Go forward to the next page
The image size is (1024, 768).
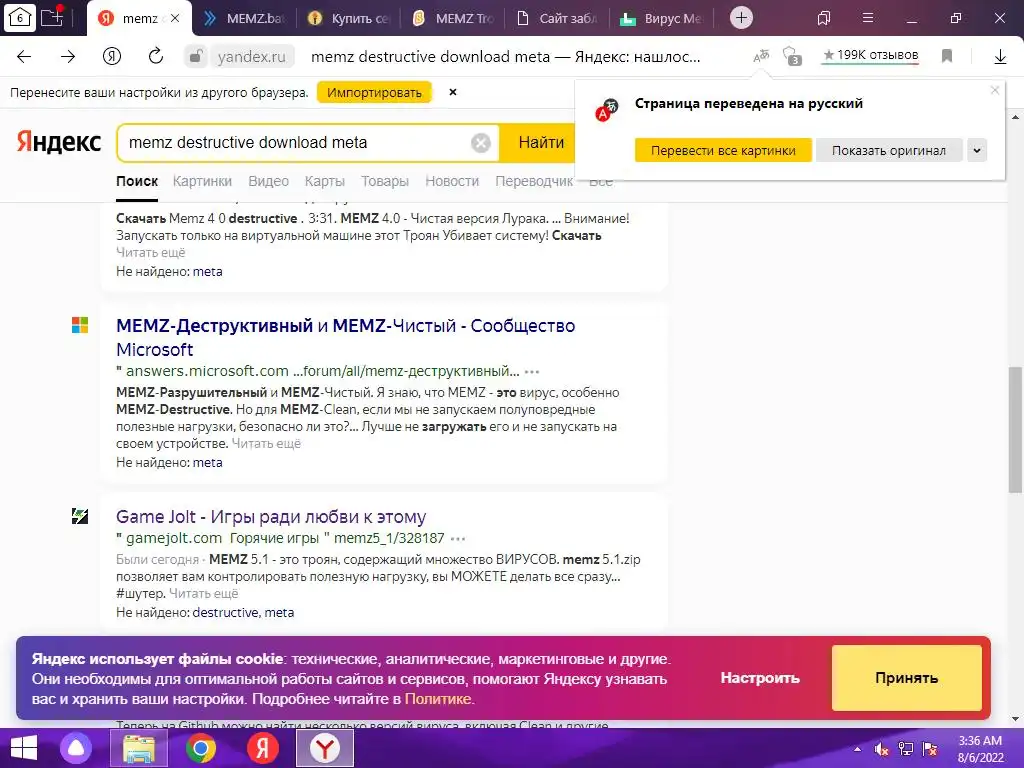tap(68, 57)
